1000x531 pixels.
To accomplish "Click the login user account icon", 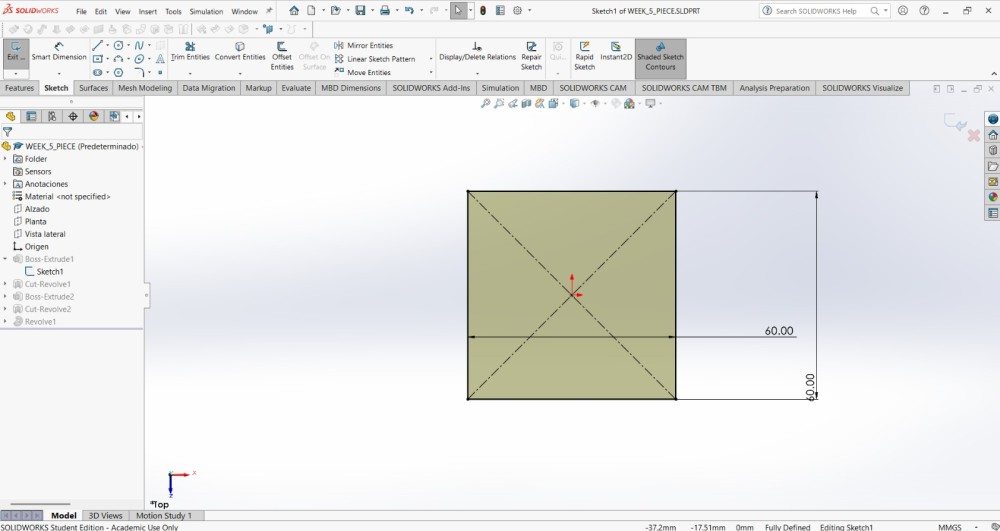I will pyautogui.click(x=902, y=11).
